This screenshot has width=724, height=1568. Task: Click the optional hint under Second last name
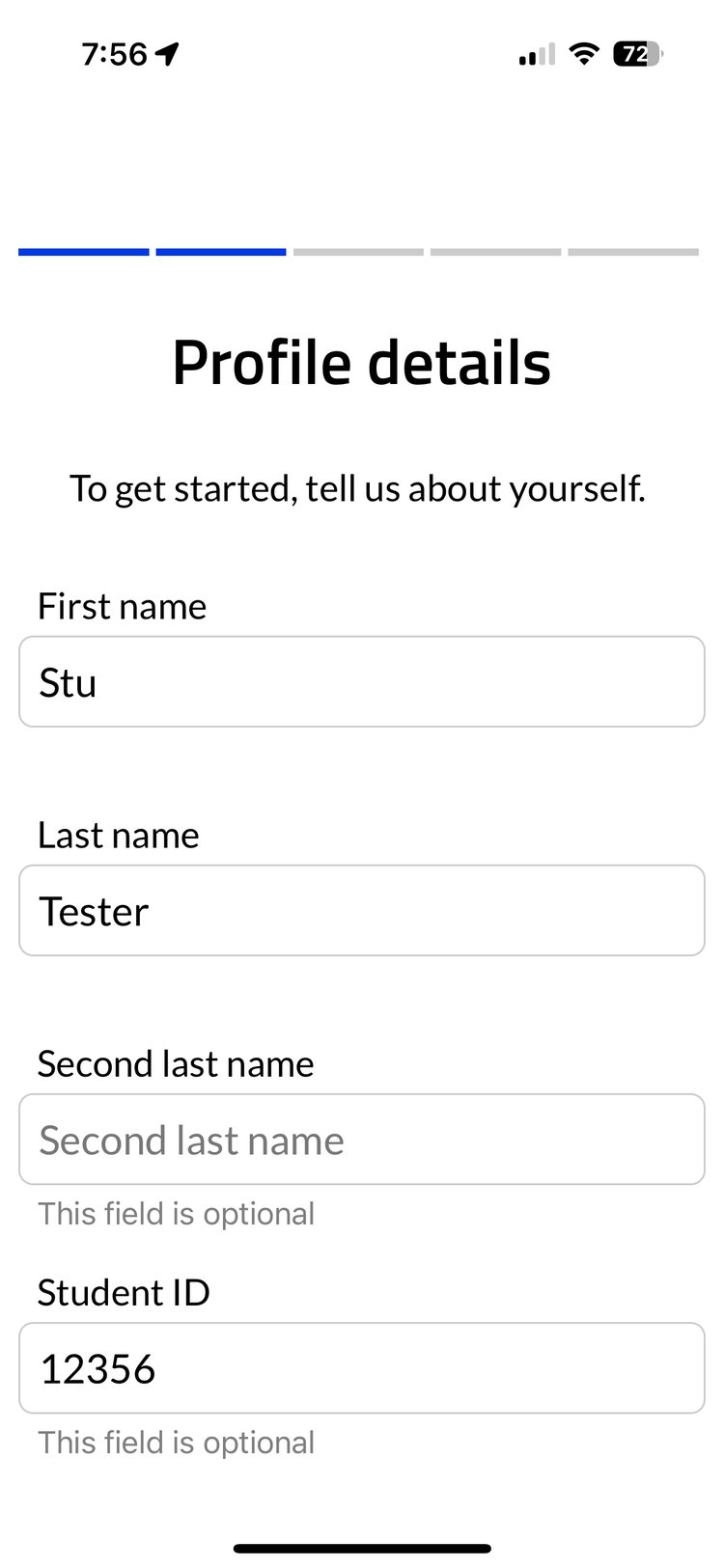coord(176,1213)
